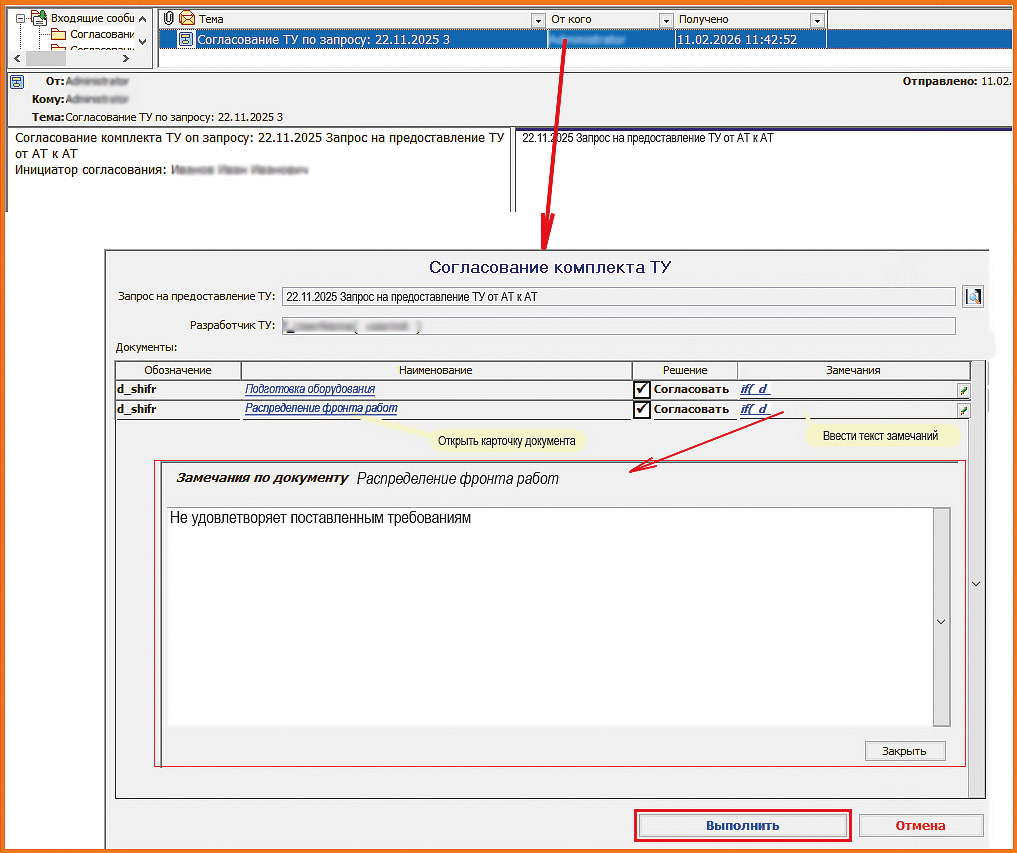Open the Тема column filter dropdown
Viewport: 1017px width, 853px height.
point(537,20)
